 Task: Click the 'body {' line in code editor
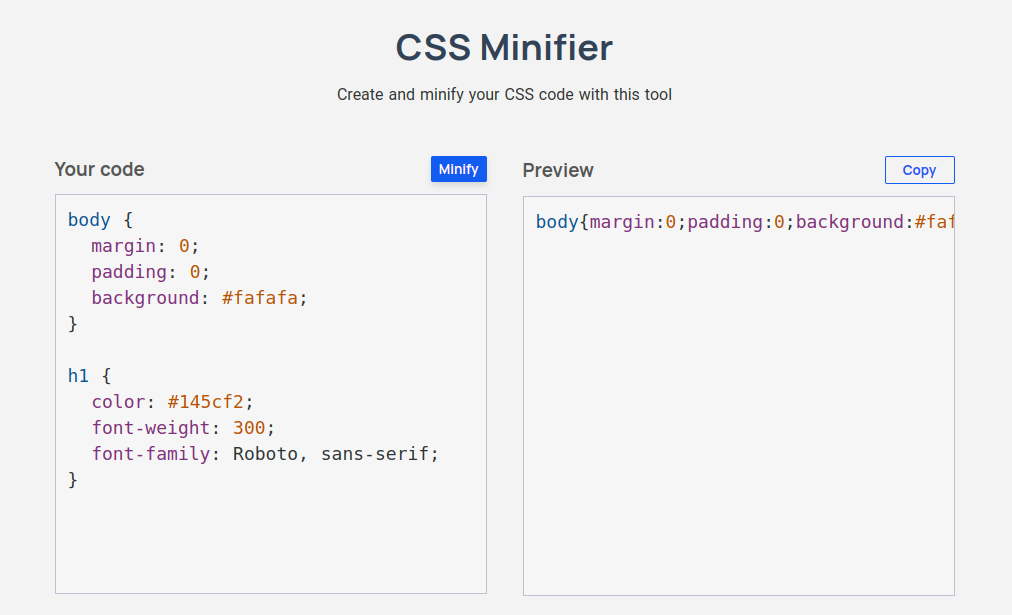point(100,220)
